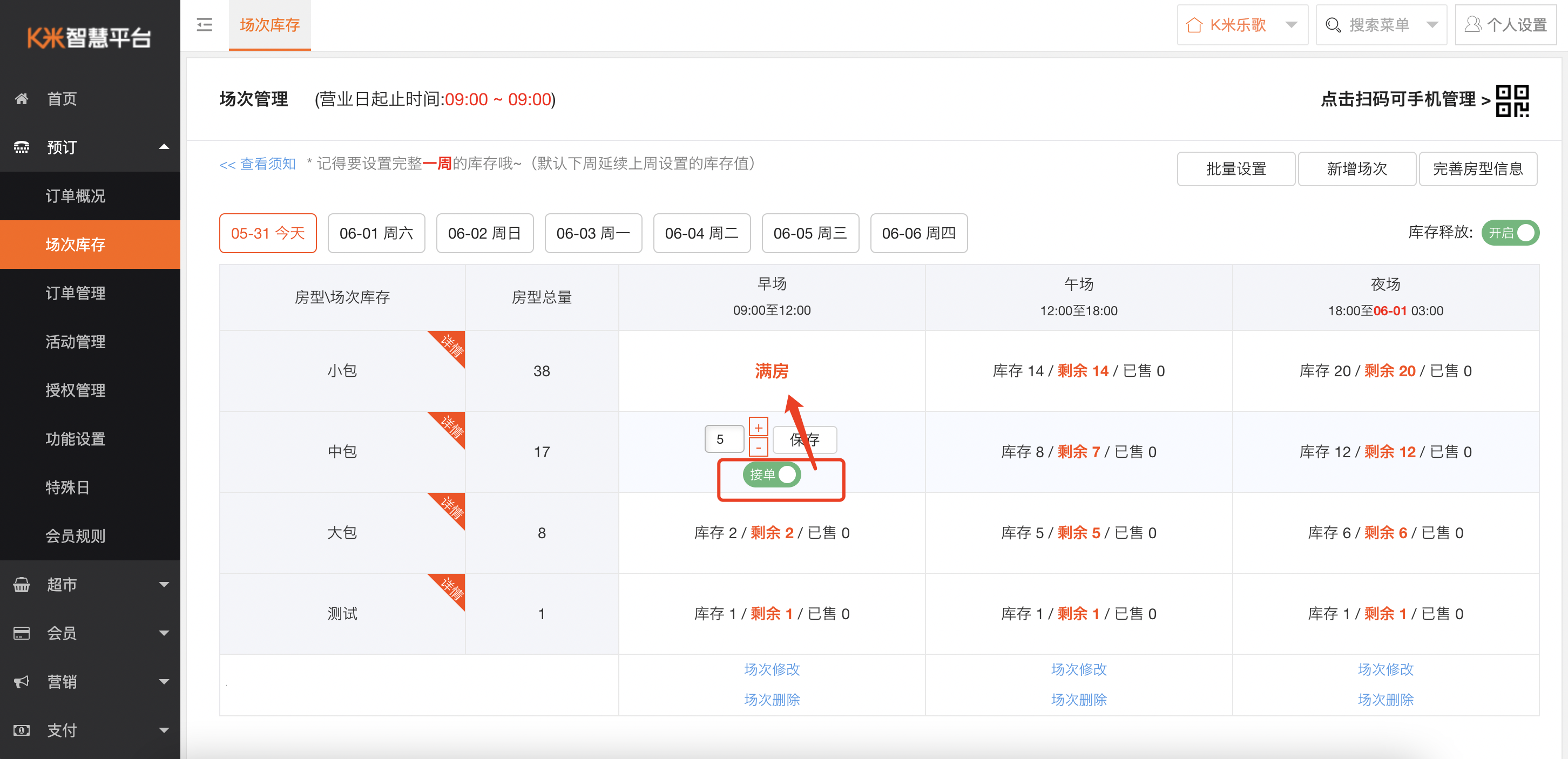This screenshot has width=1568, height=759.
Task: Select the 06-03 周一 date tab
Action: 593,233
